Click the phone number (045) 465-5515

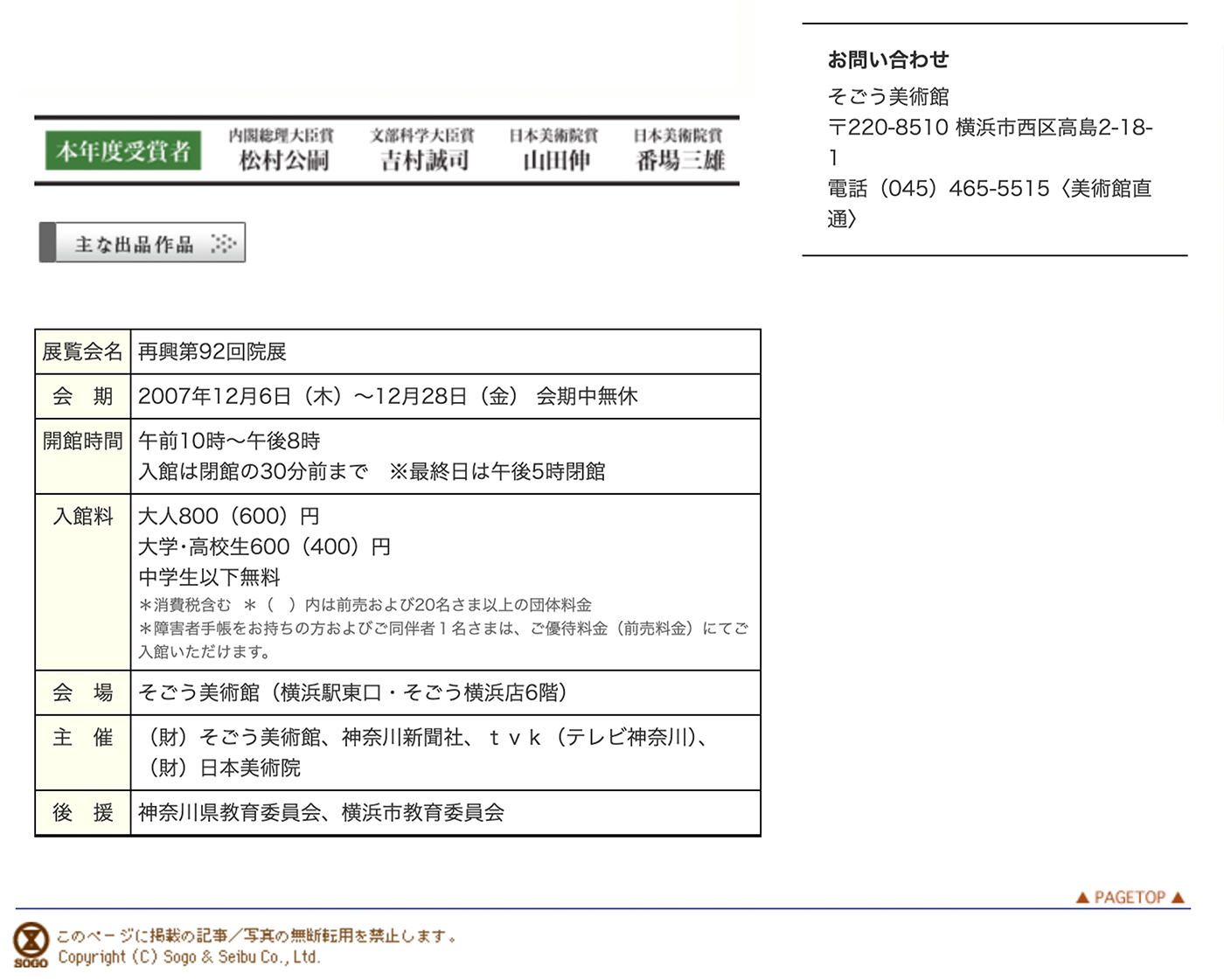pos(964,188)
